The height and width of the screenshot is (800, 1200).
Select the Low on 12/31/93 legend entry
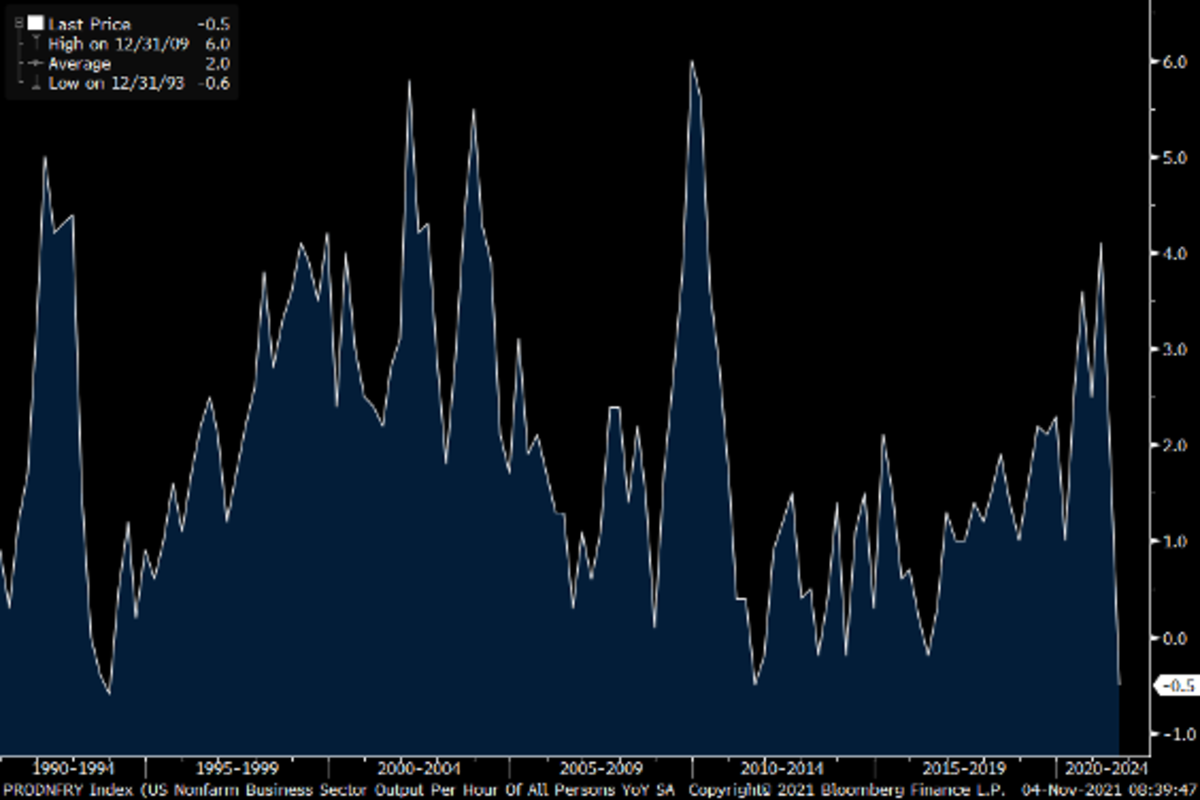pos(115,84)
